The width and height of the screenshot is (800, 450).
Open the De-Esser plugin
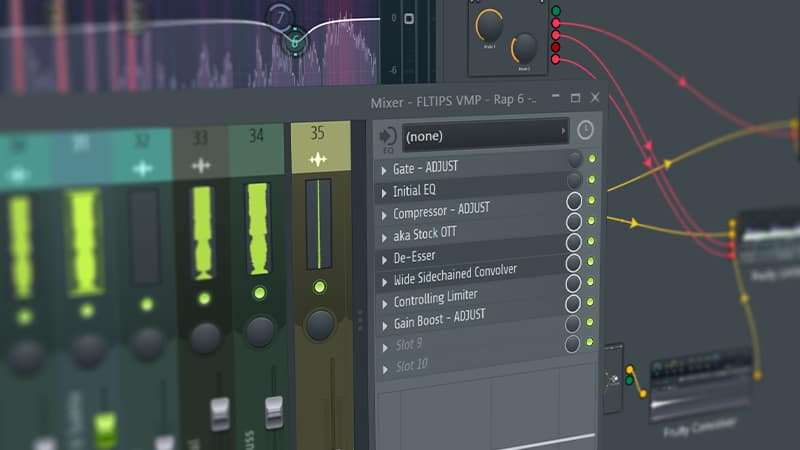(414, 257)
